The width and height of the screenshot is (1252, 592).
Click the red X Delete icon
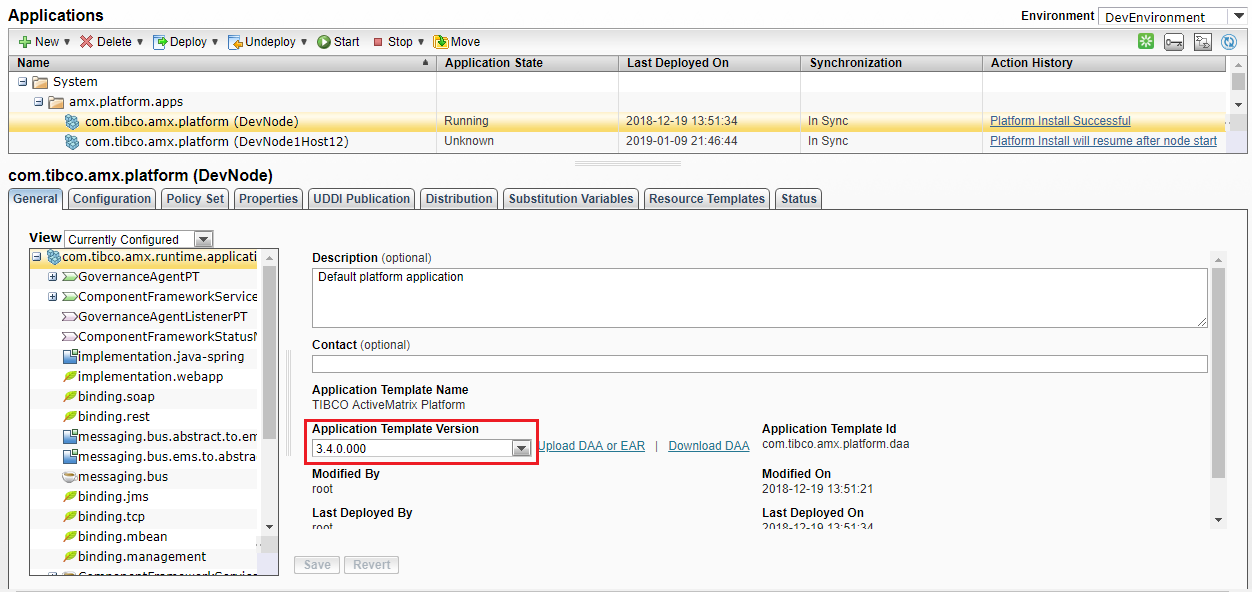tap(87, 42)
